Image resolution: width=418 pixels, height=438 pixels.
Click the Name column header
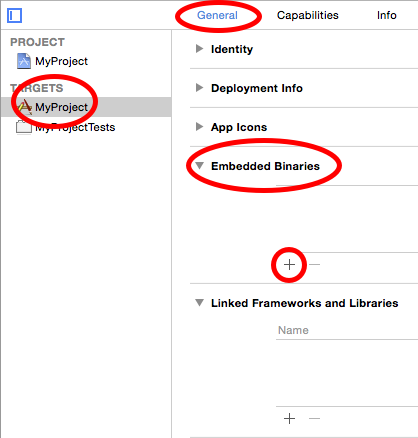293,330
